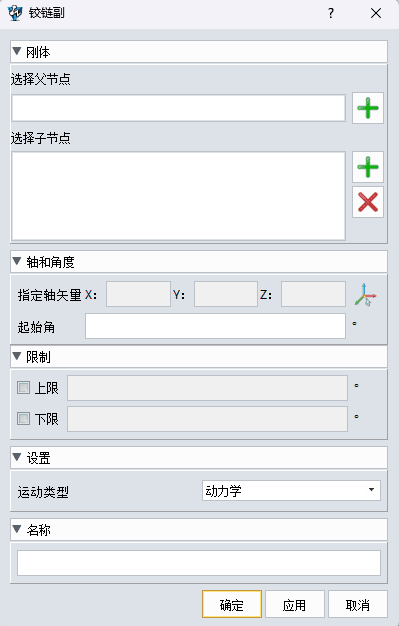
Task: Enable the 上限 checkbox
Action: click(x=23, y=387)
